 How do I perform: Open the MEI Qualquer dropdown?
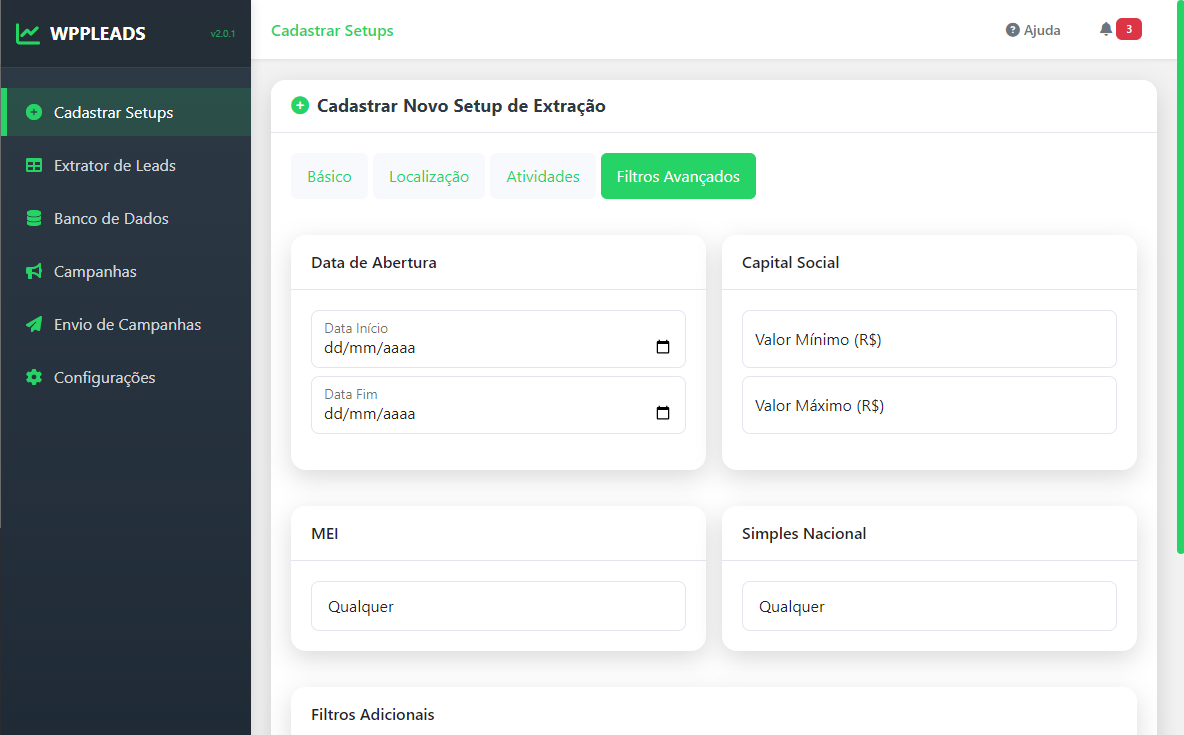tap(498, 605)
